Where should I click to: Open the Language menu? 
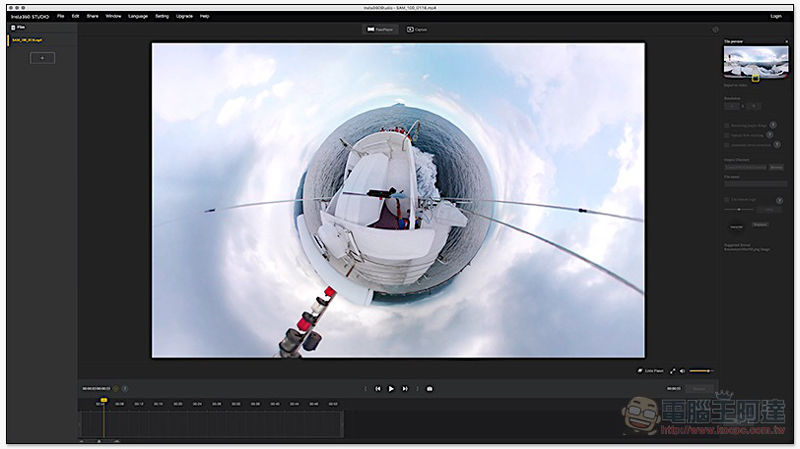pos(138,16)
